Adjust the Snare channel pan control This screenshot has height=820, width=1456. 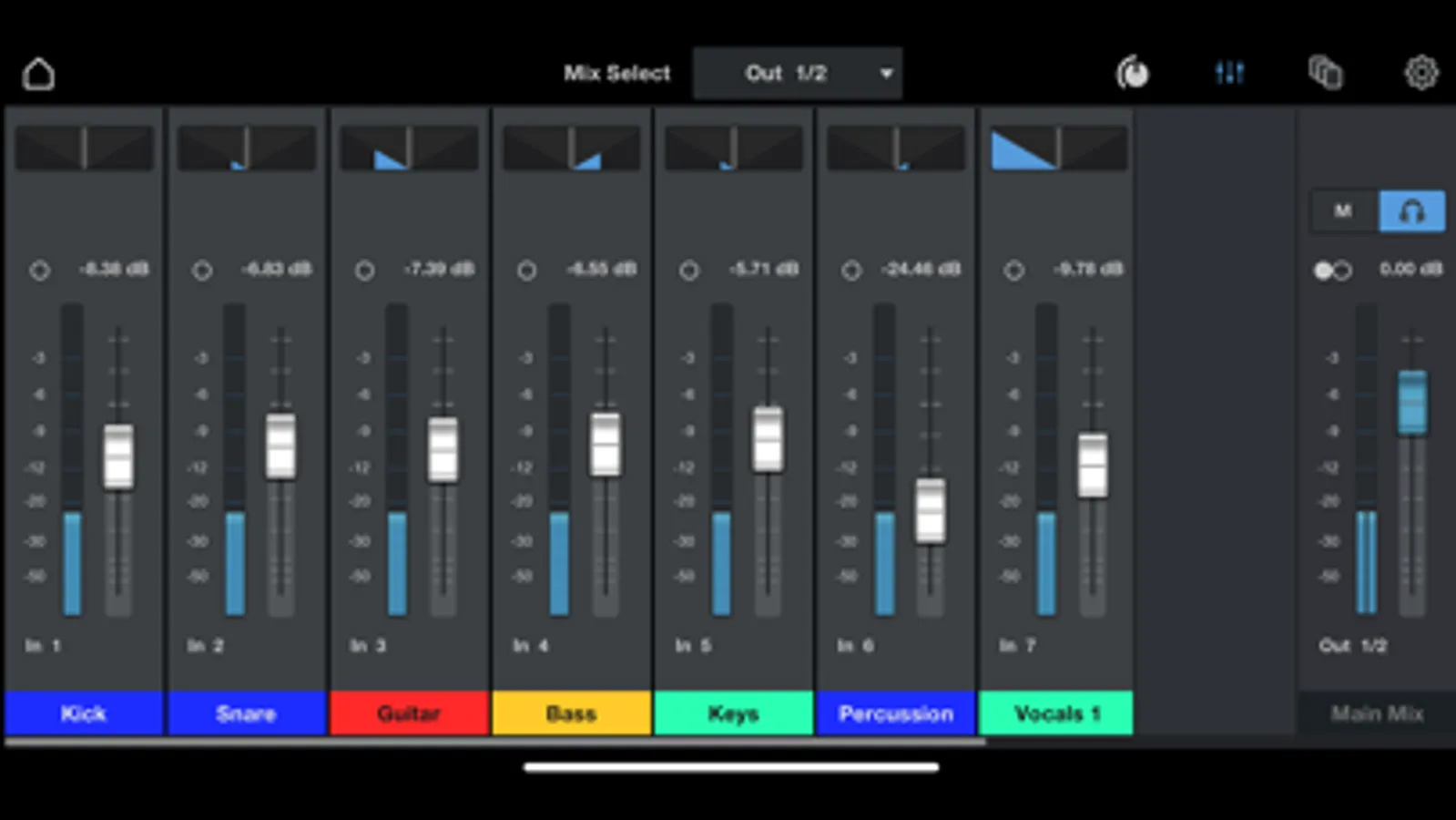(x=246, y=148)
